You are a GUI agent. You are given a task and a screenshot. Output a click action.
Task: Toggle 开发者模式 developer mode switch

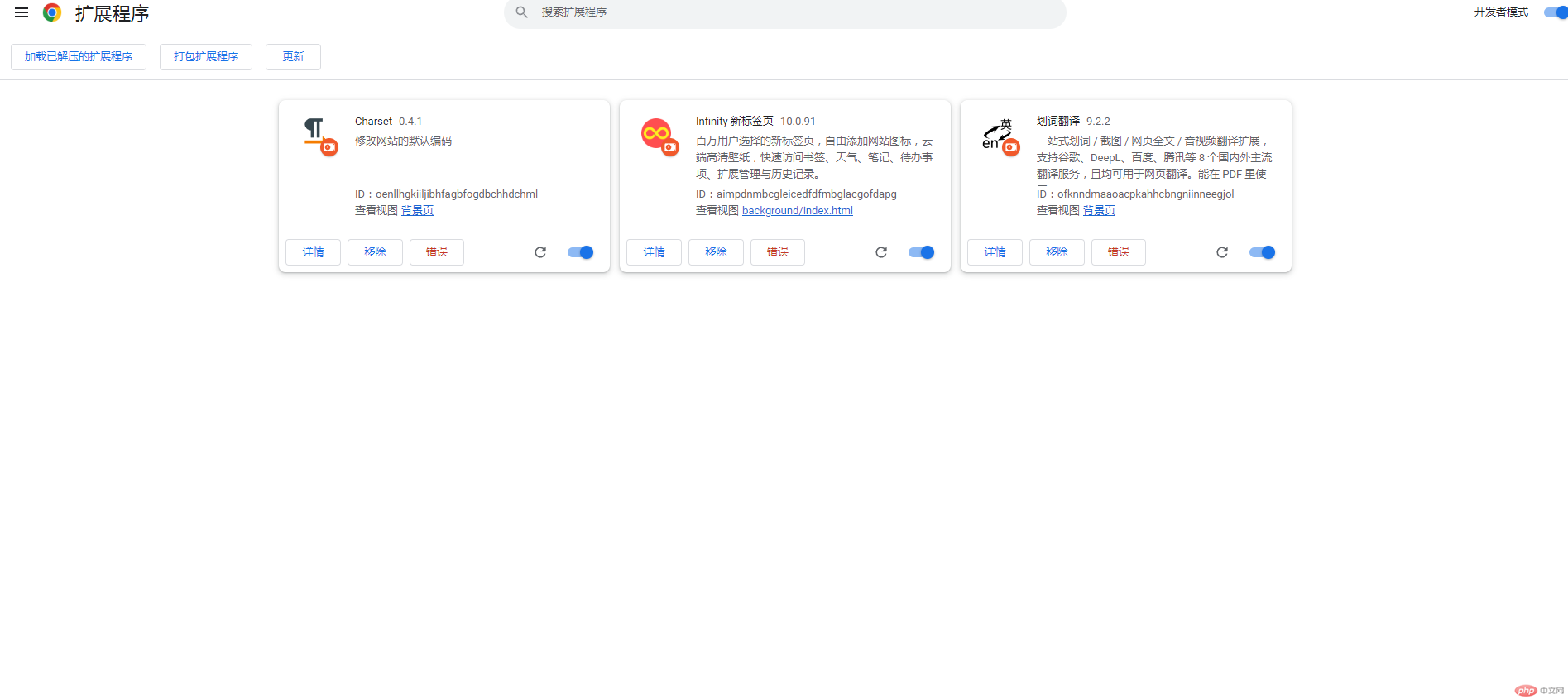point(1556,12)
